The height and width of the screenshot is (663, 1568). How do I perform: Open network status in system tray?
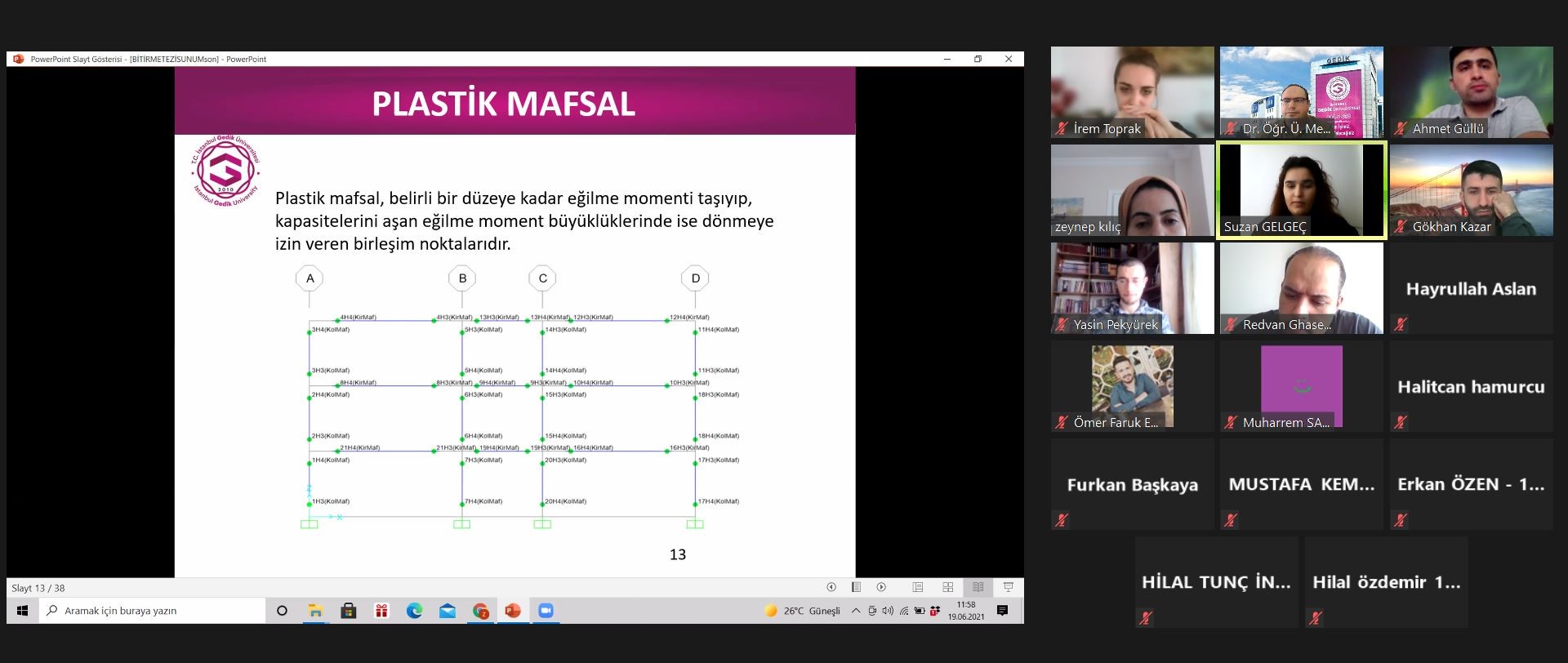click(904, 611)
